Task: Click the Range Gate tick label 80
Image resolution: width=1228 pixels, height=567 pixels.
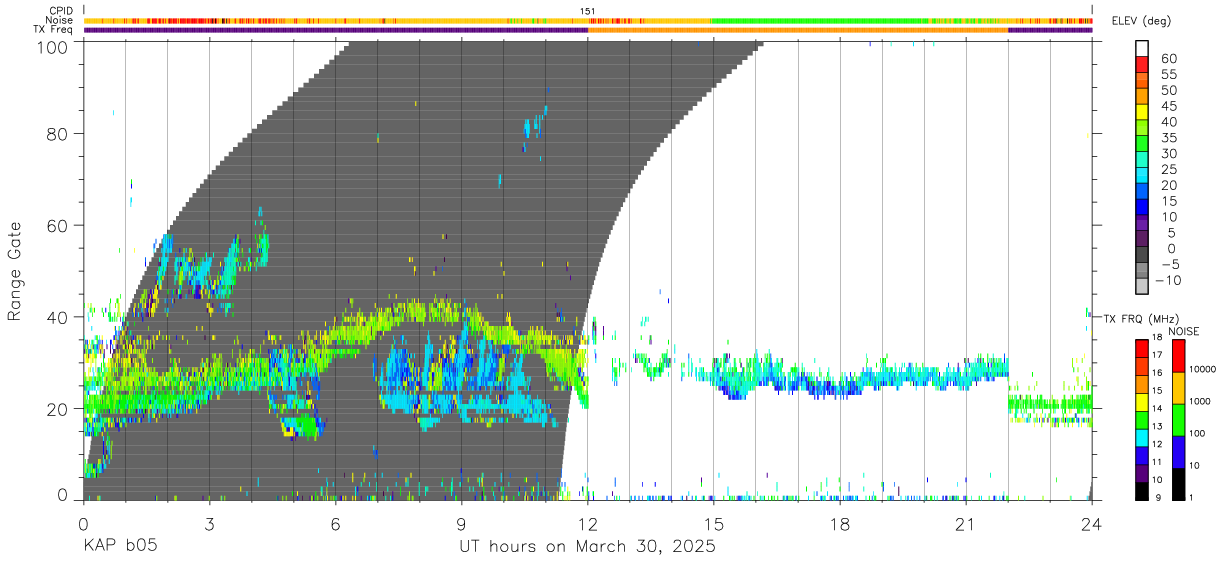Action: [59, 133]
